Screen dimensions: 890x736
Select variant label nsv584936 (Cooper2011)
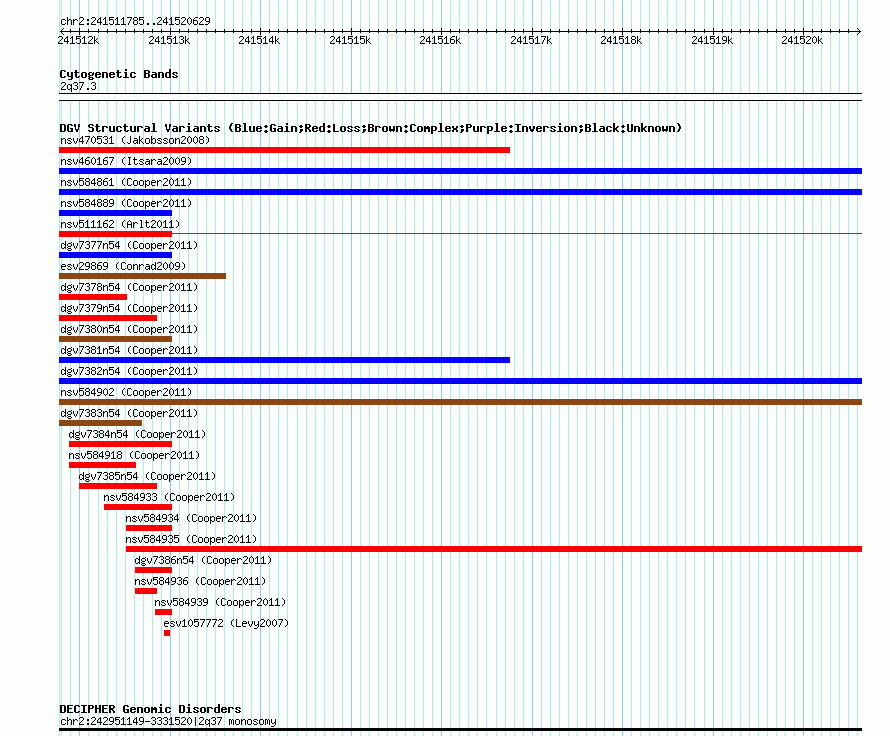tap(200, 581)
